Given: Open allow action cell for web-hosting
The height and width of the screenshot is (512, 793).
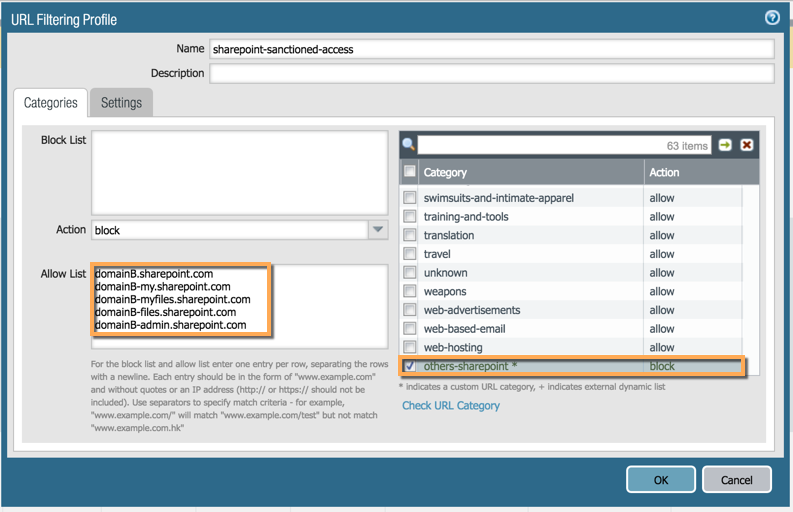Looking at the screenshot, I should (x=693, y=347).
